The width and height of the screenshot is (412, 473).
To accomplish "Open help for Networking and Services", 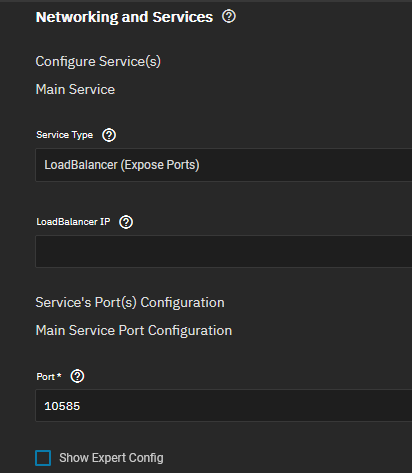I will pyautogui.click(x=229, y=16).
